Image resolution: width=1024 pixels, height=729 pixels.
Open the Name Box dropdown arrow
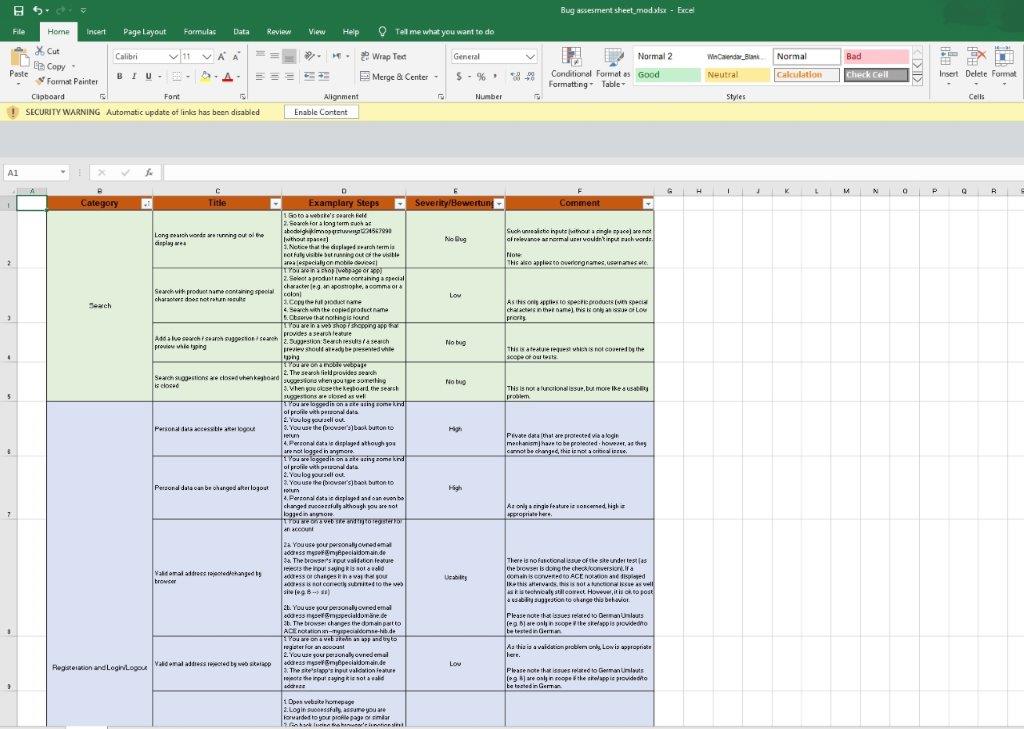click(63, 172)
